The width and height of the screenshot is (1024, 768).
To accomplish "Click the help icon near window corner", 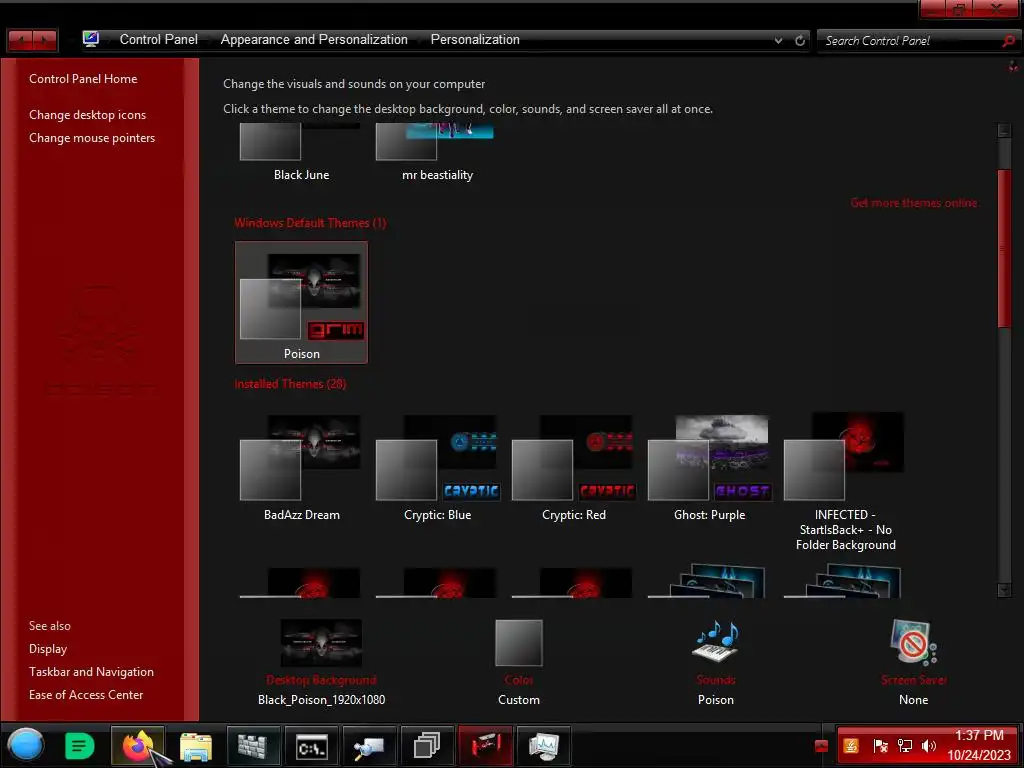I will click(x=1013, y=66).
